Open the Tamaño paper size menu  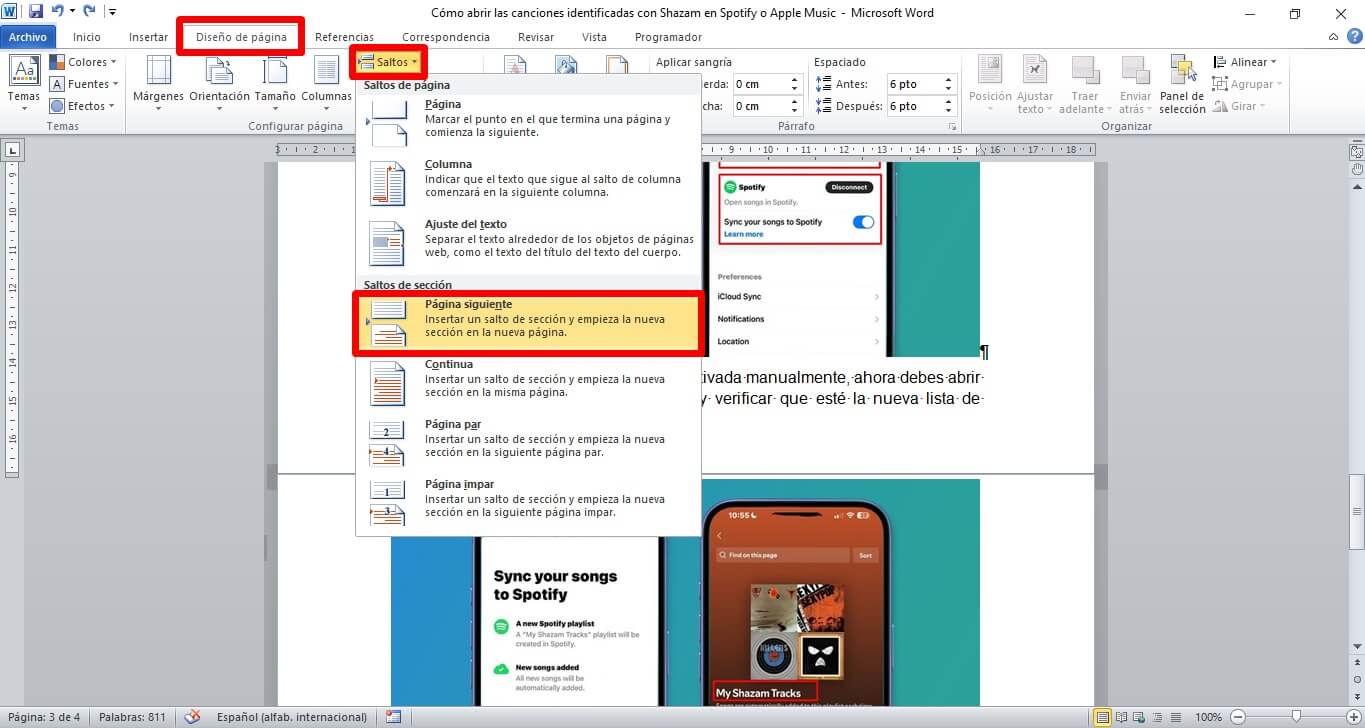tap(274, 84)
